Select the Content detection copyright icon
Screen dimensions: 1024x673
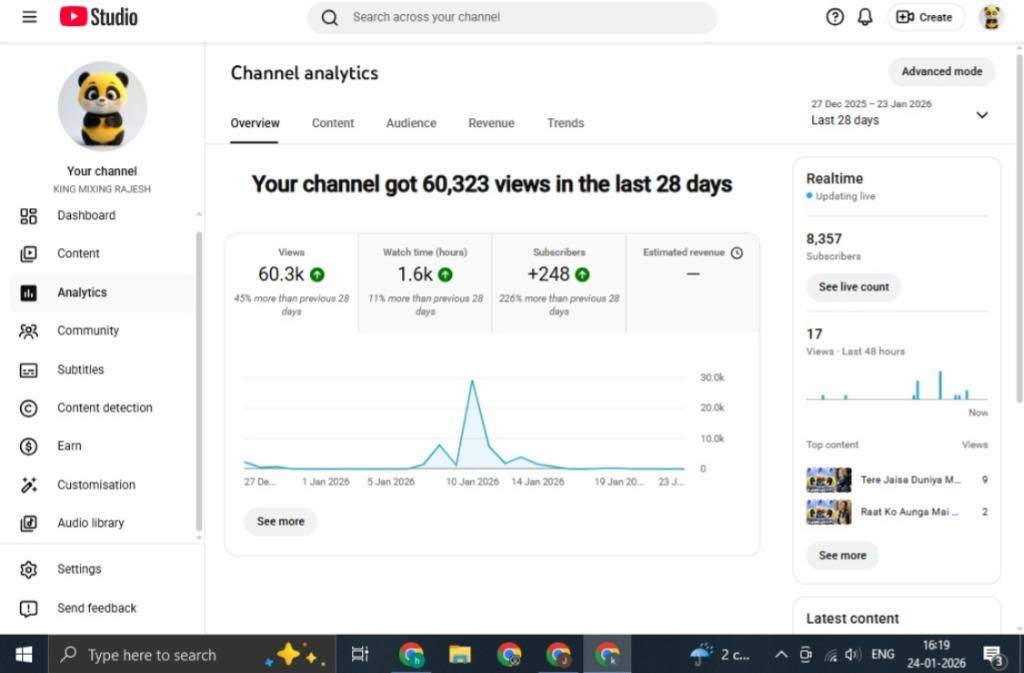click(29, 408)
